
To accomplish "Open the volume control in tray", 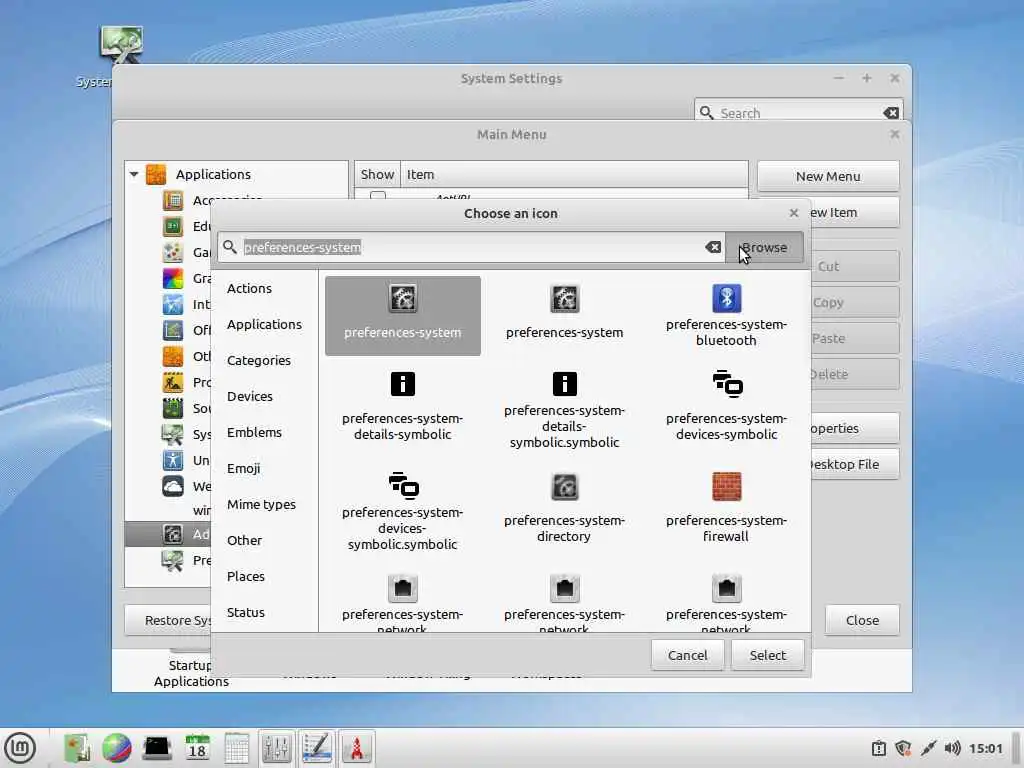I will [952, 748].
